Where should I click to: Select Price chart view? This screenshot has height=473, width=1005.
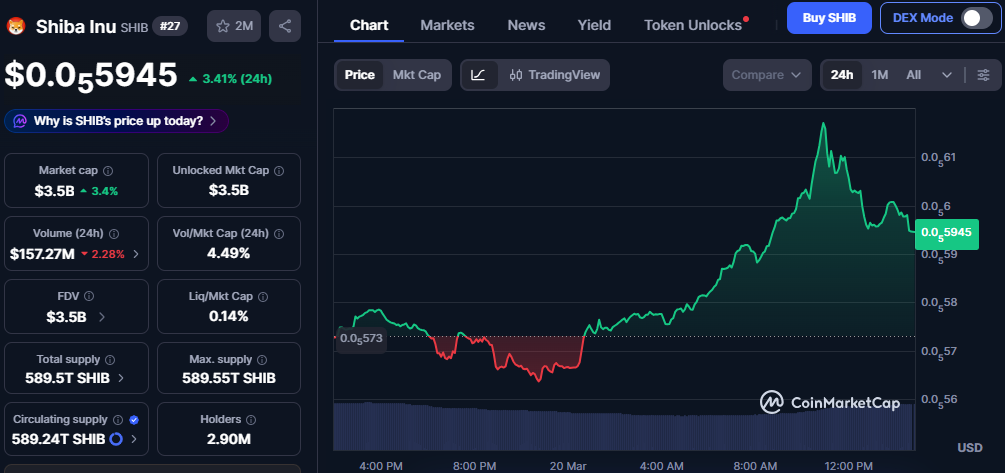pos(360,75)
